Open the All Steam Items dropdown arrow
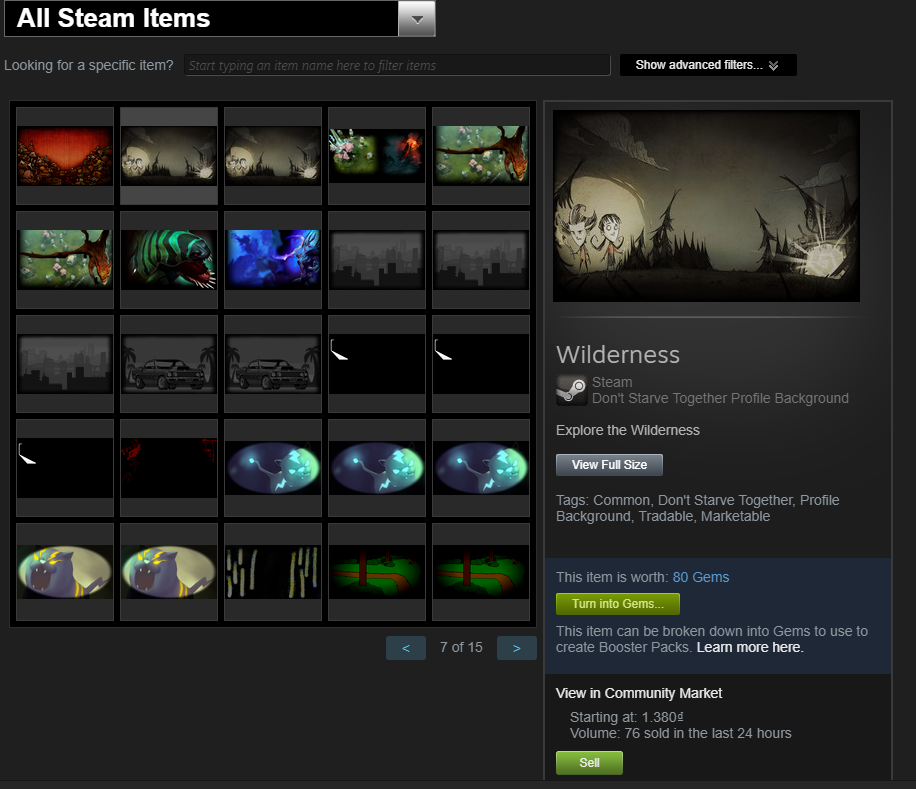This screenshot has width=916, height=789. coord(417,19)
